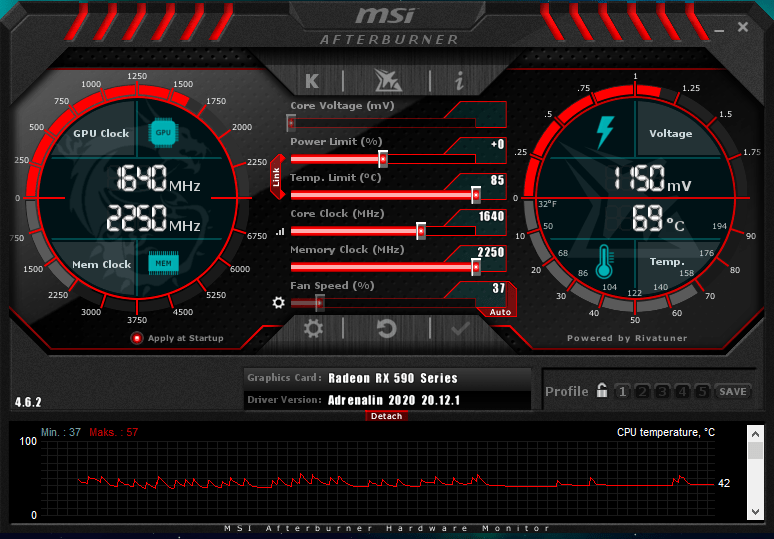Detach the hardware monitor panel
The height and width of the screenshot is (539, 774).
(387, 416)
